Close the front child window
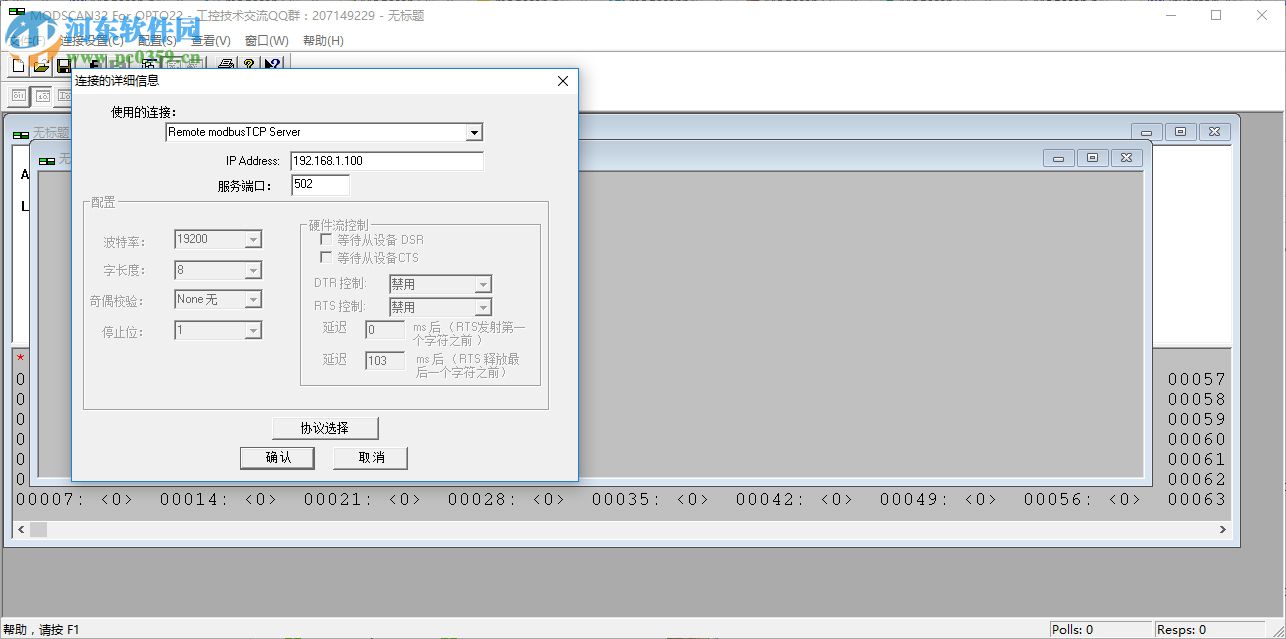This screenshot has height=639, width=1286. click(x=1126, y=158)
